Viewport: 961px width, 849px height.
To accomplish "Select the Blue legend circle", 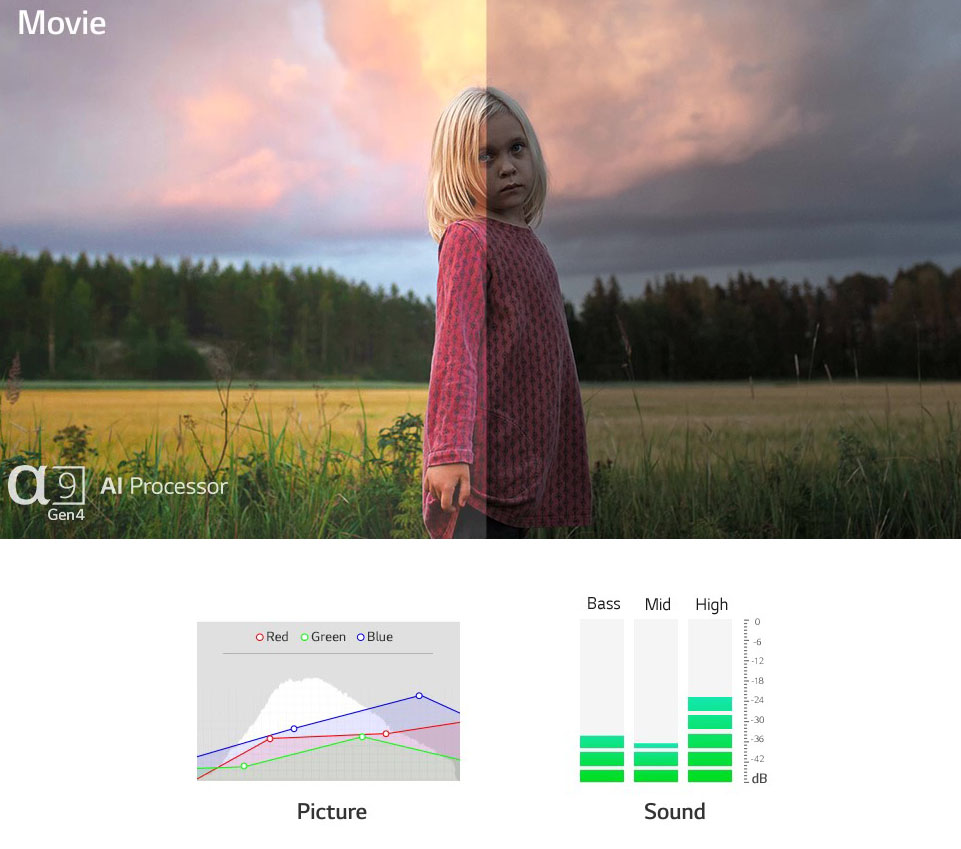I will pyautogui.click(x=360, y=637).
